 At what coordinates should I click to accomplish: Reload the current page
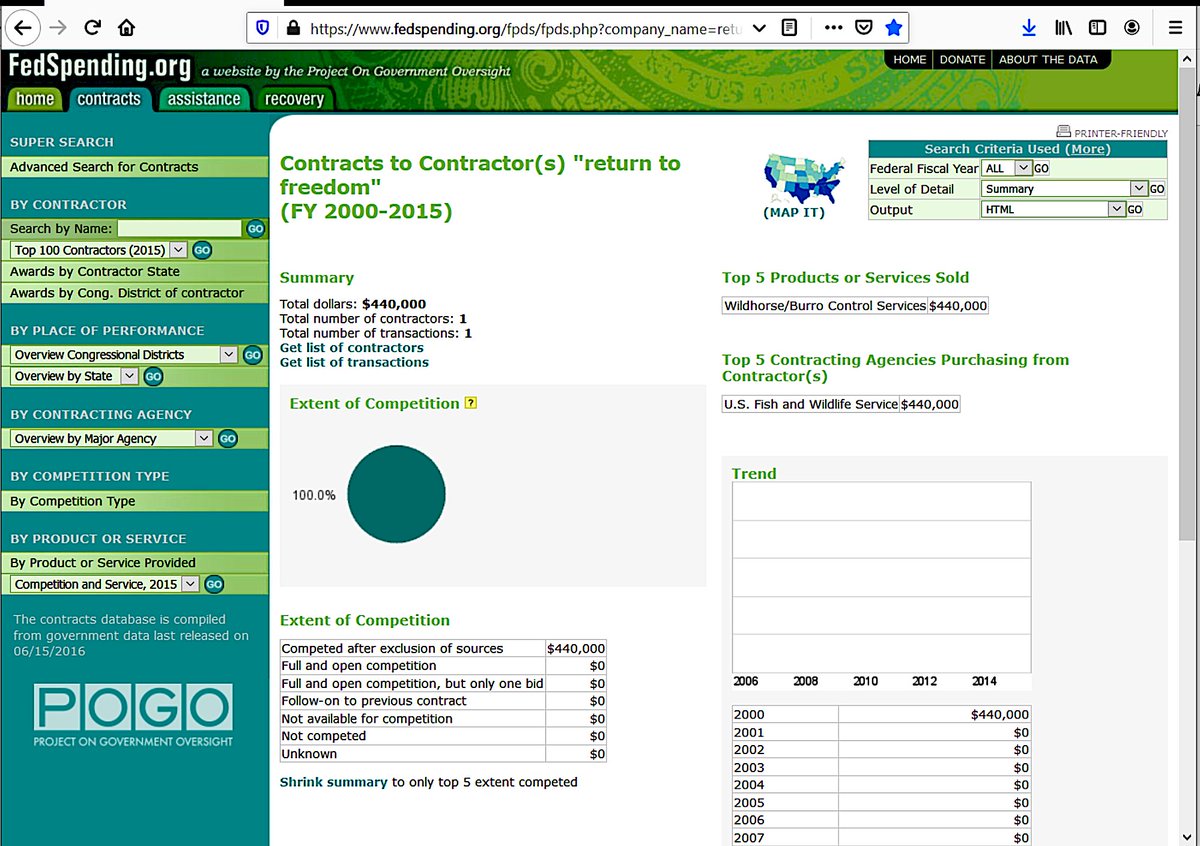[x=92, y=27]
